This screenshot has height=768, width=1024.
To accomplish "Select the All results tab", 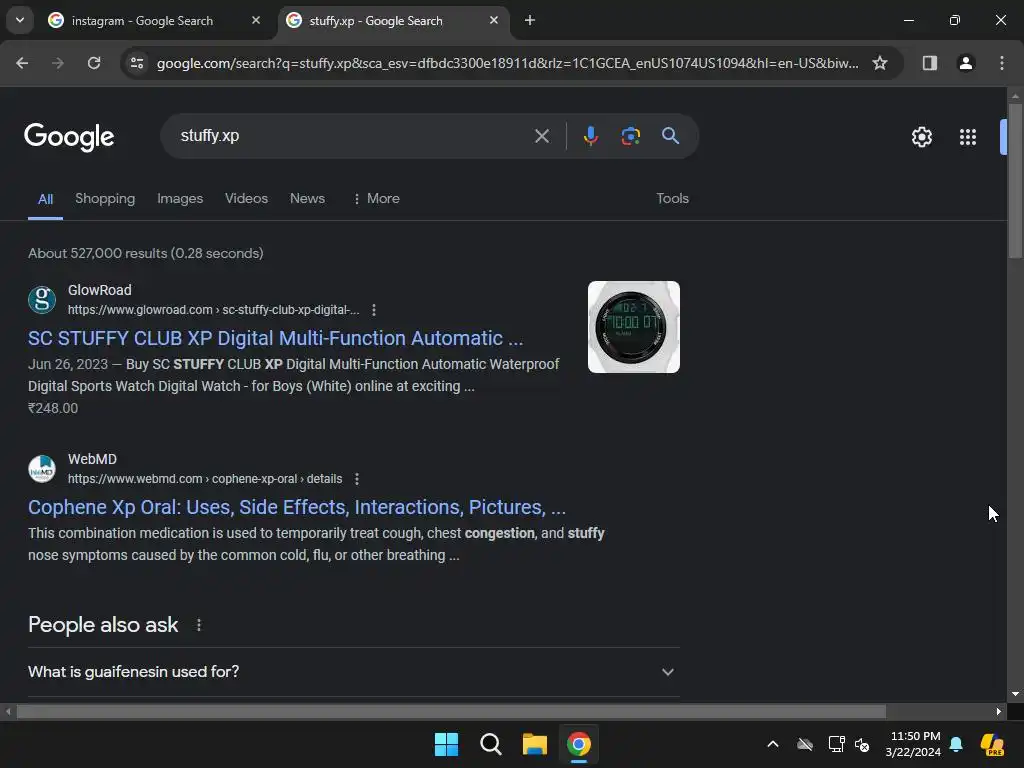I will click(x=45, y=199).
